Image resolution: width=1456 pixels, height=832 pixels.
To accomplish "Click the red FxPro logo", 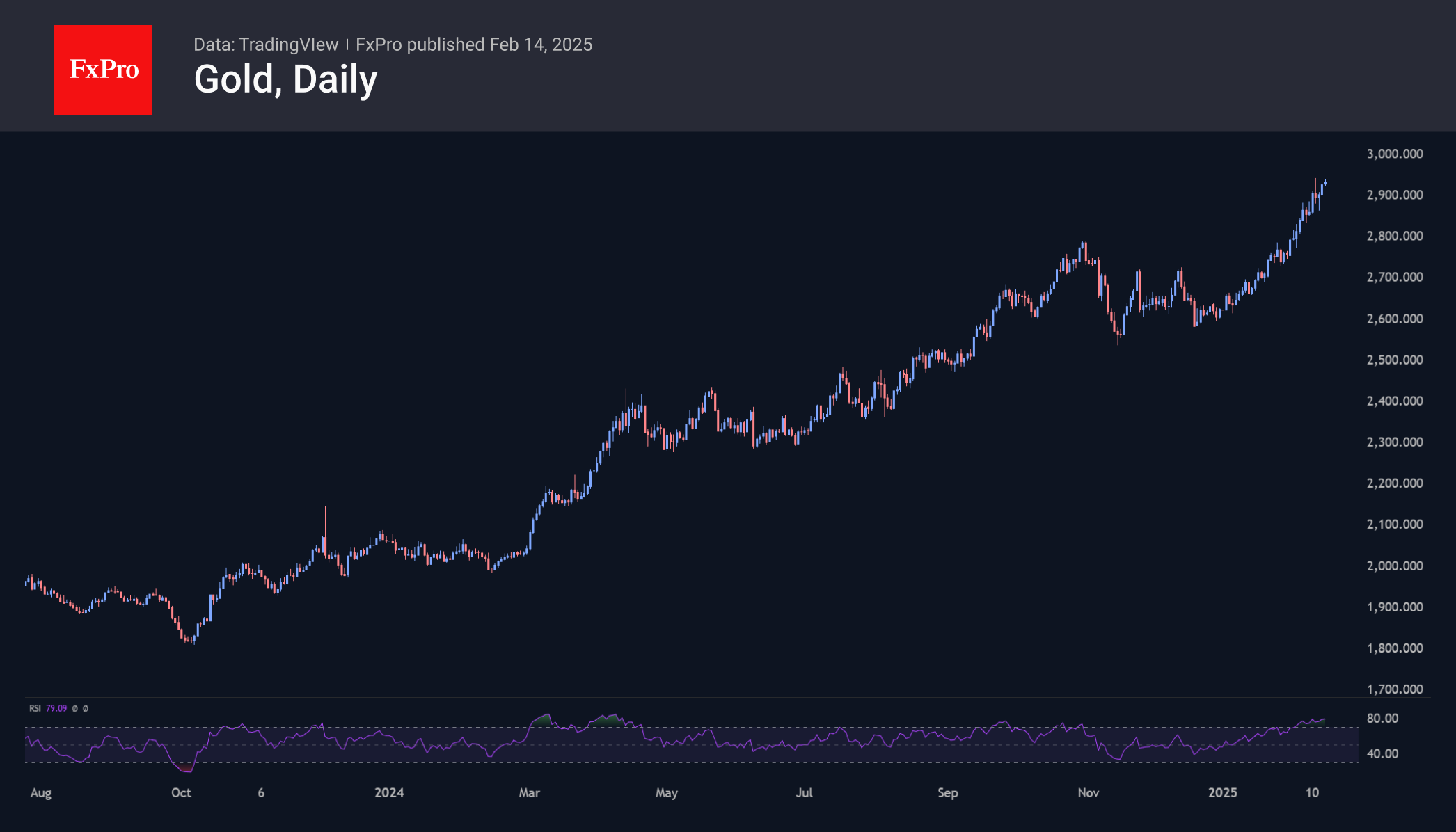I will (x=103, y=70).
